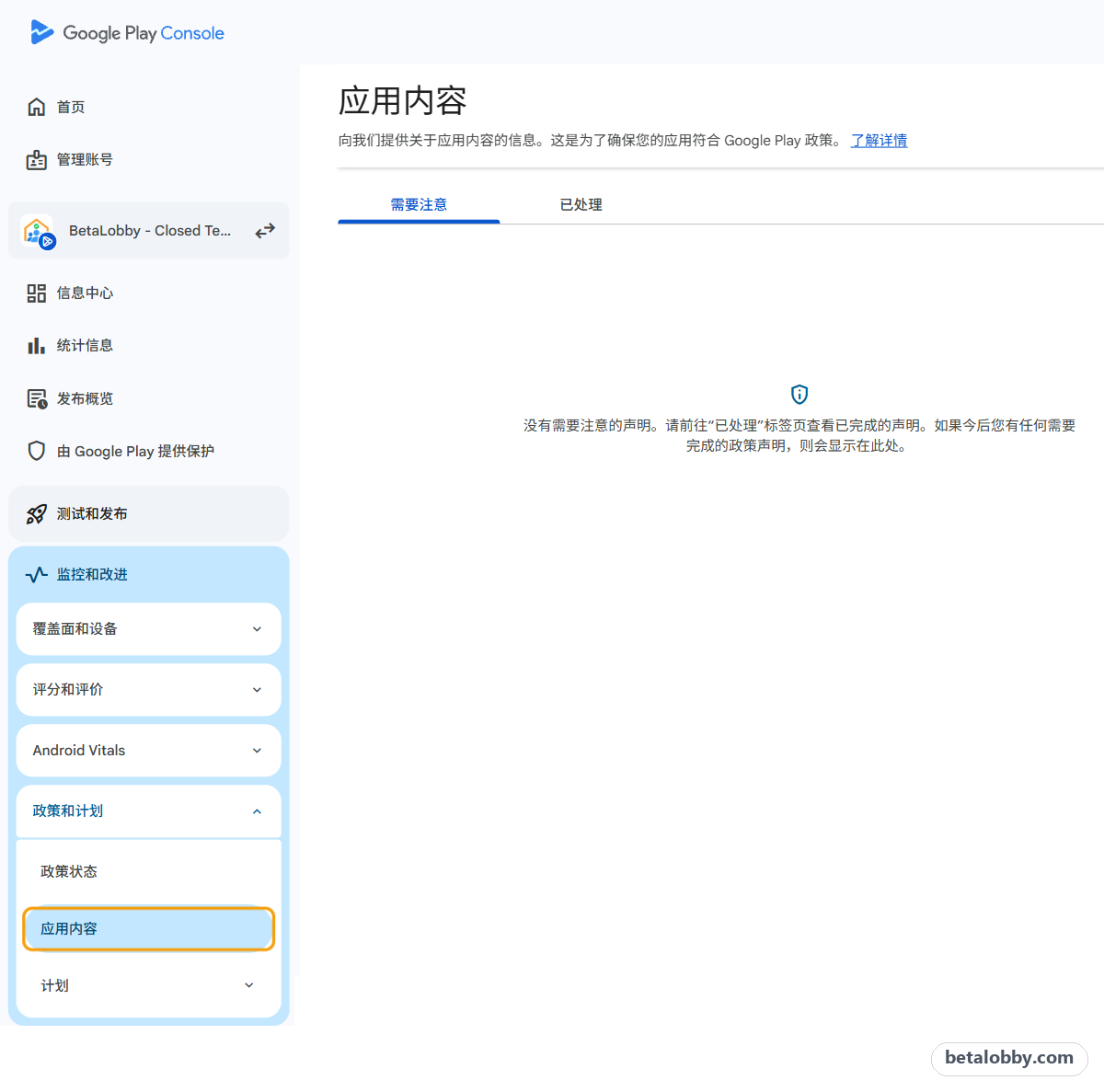Expand the 计划 submenu chevron
The height and width of the screenshot is (1092, 1104).
[248, 985]
